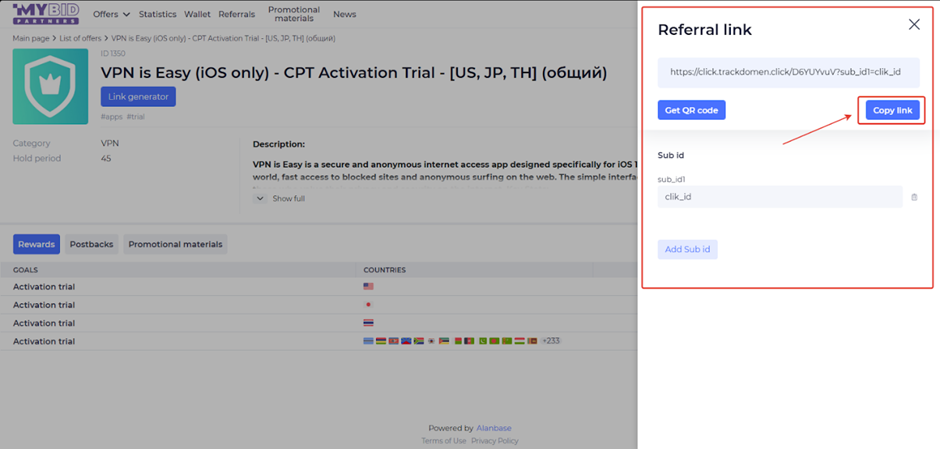This screenshot has height=449, width=940.
Task: Click the Get QR code button
Action: [x=691, y=110]
